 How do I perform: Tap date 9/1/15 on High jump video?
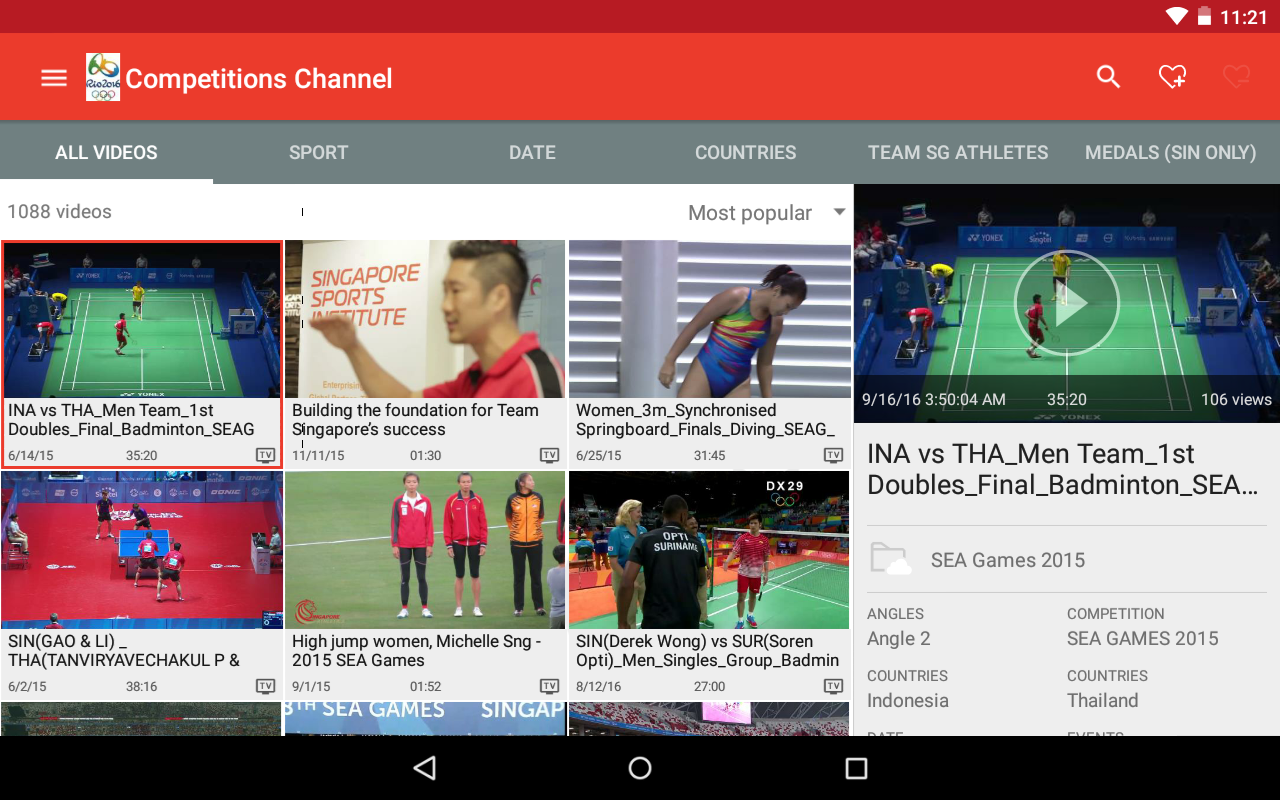point(310,686)
